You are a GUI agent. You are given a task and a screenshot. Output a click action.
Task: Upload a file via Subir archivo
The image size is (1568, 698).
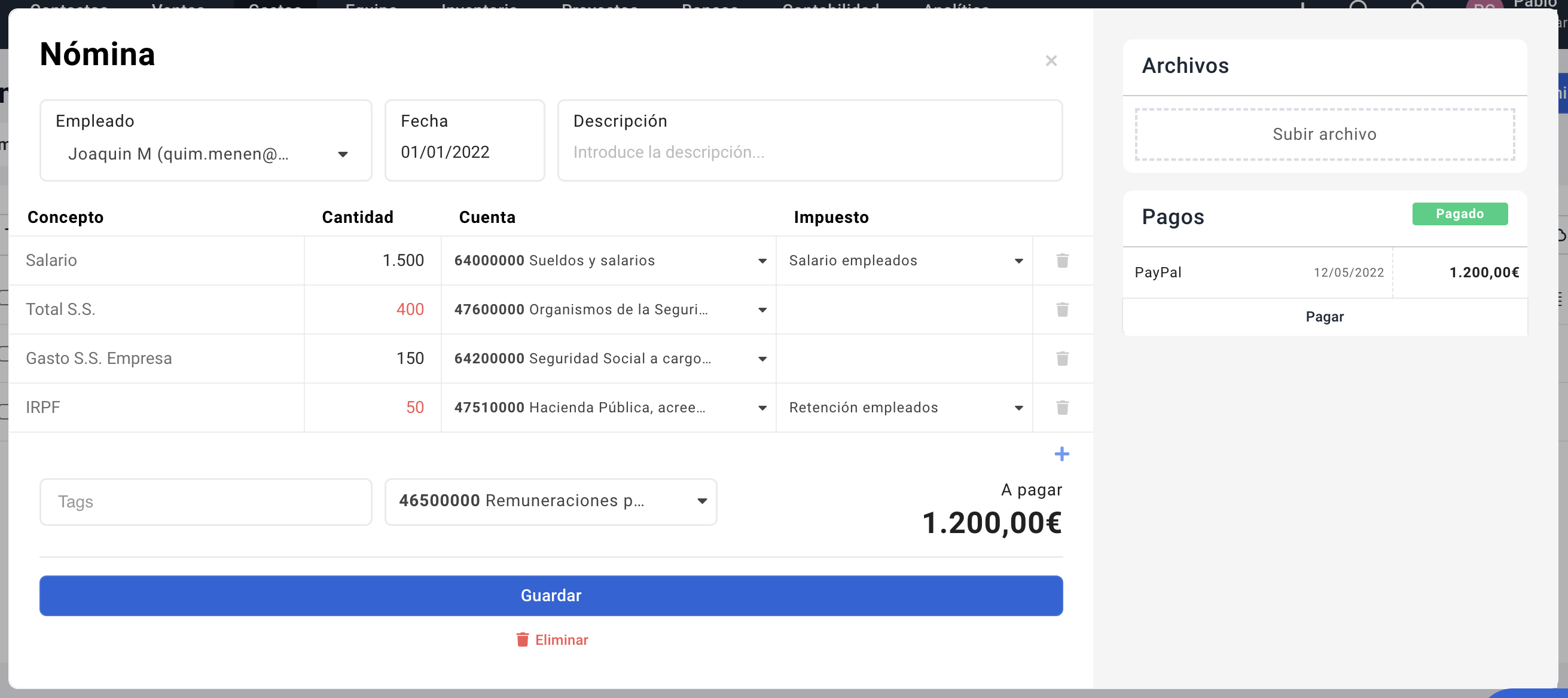click(x=1325, y=134)
